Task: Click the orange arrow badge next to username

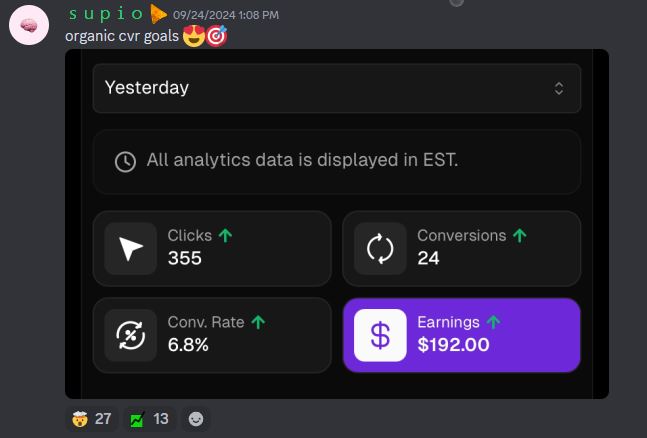Action: point(158,14)
